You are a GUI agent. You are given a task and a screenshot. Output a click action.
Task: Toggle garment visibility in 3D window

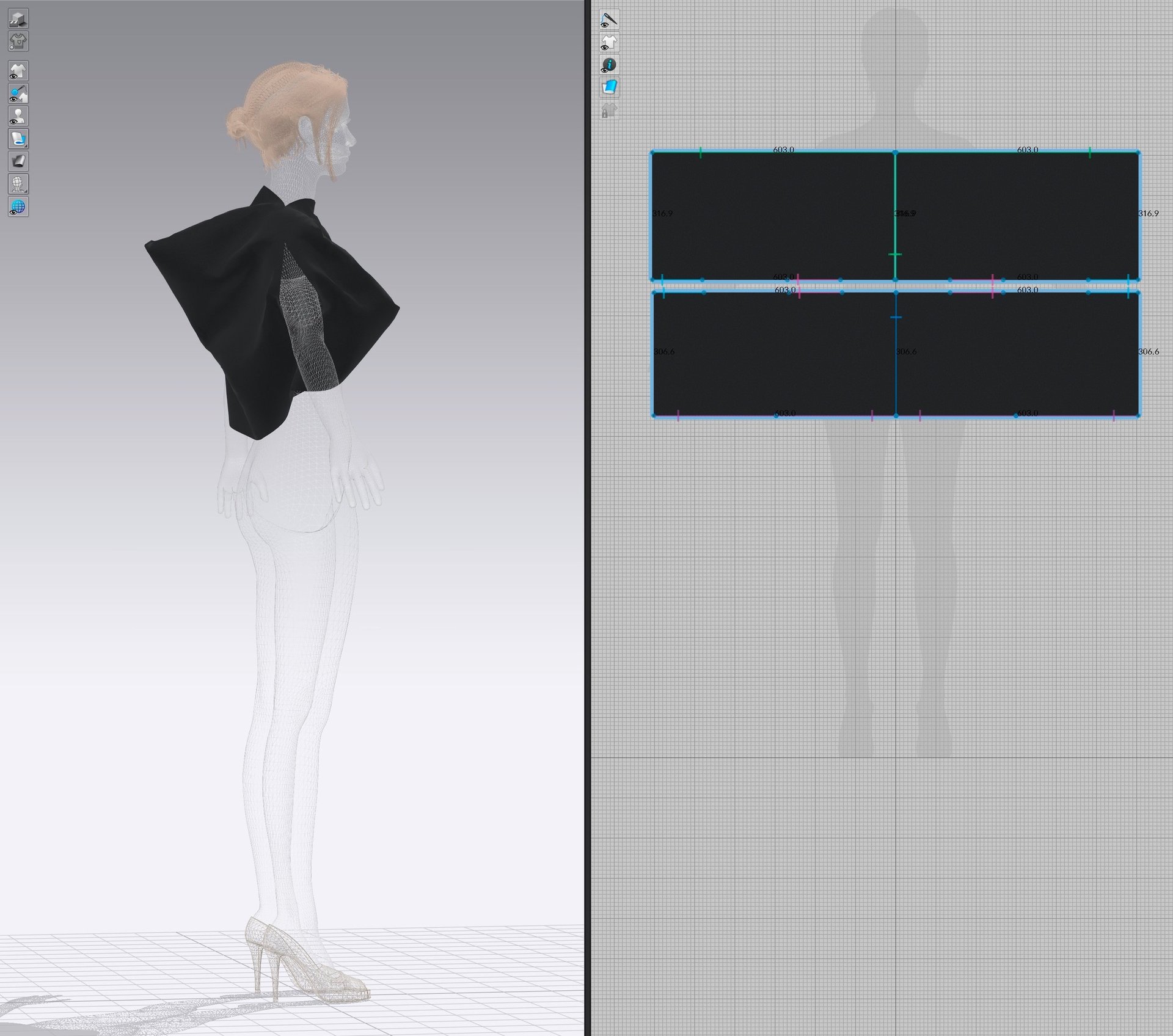coord(18,71)
